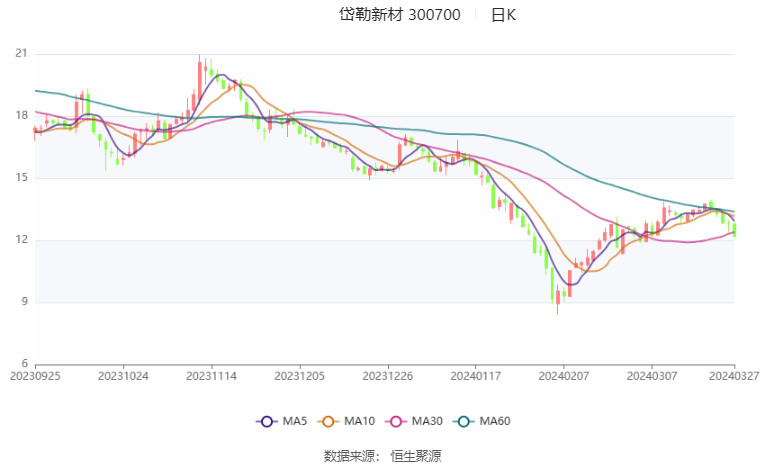This screenshot has height=465, width=765.
Task: Click the 20231024 date axis label
Action: [x=123, y=376]
